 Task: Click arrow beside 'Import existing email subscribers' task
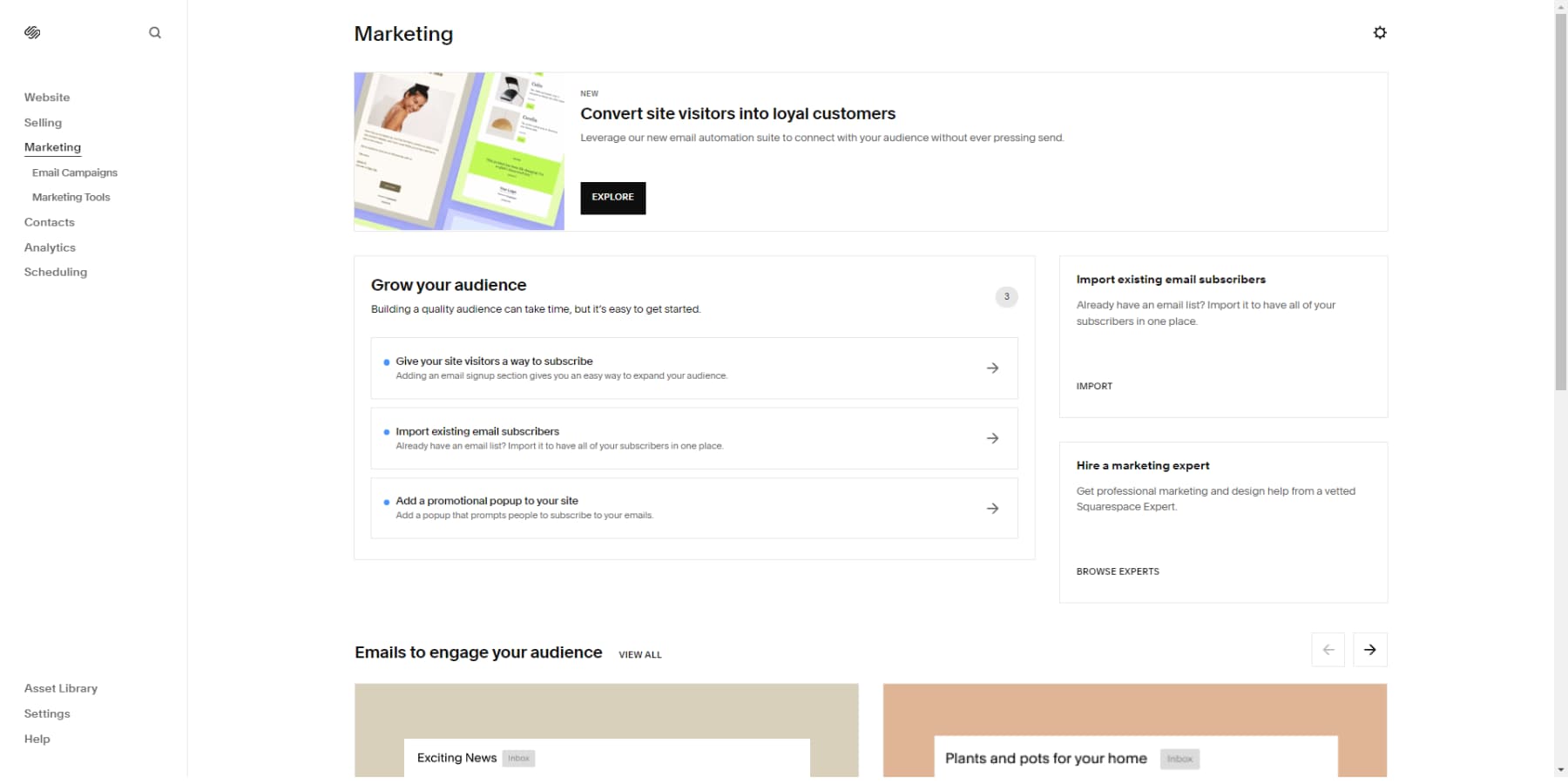[x=992, y=438]
